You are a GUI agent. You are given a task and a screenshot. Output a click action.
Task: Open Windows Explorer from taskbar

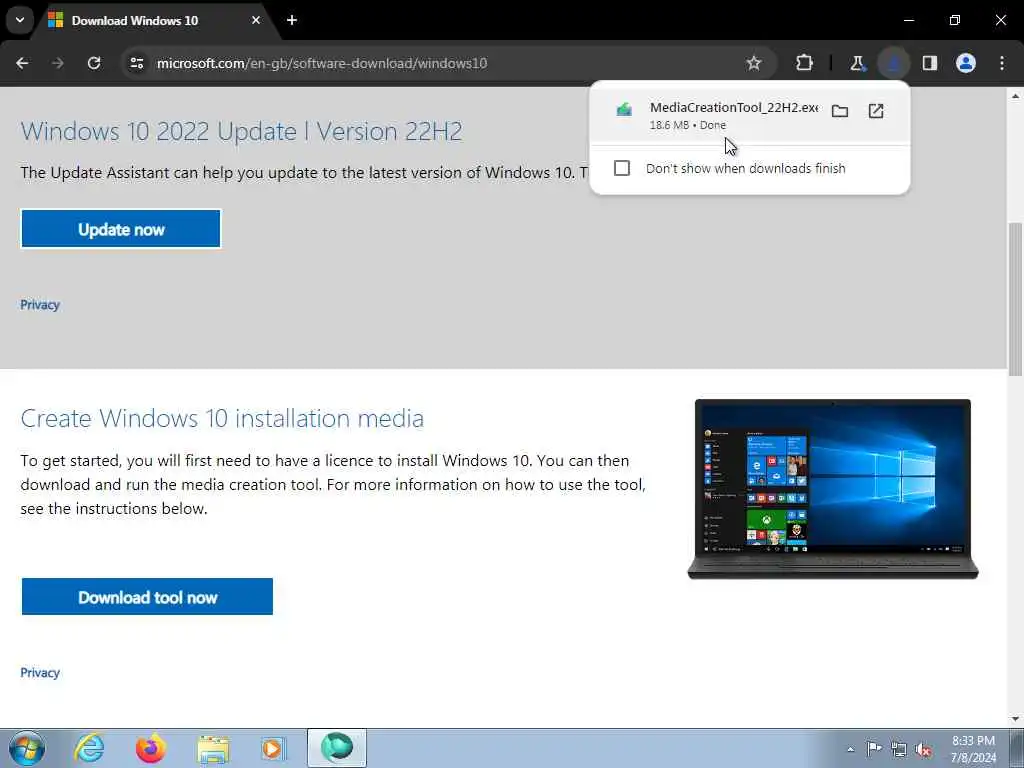pos(213,748)
